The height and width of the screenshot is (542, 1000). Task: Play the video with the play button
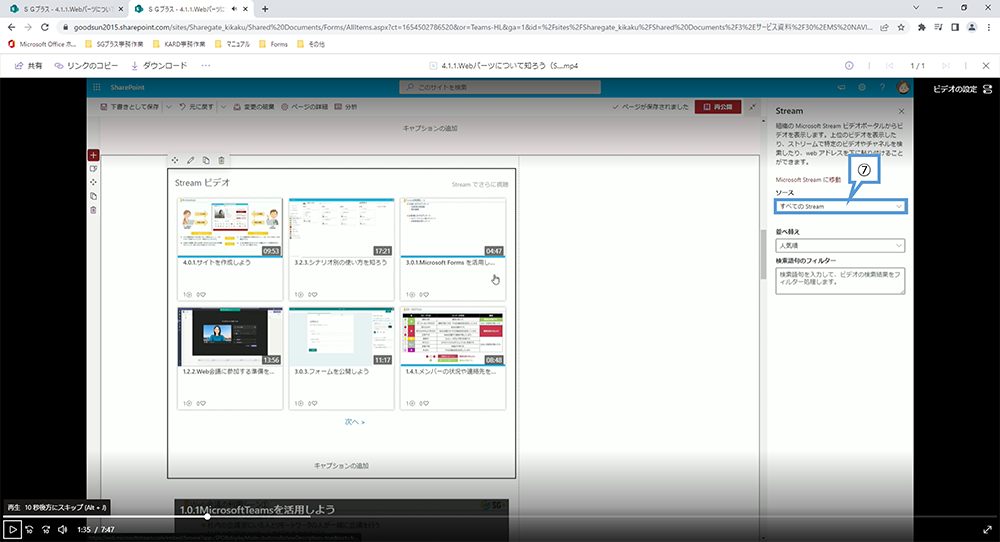pyautogui.click(x=12, y=529)
